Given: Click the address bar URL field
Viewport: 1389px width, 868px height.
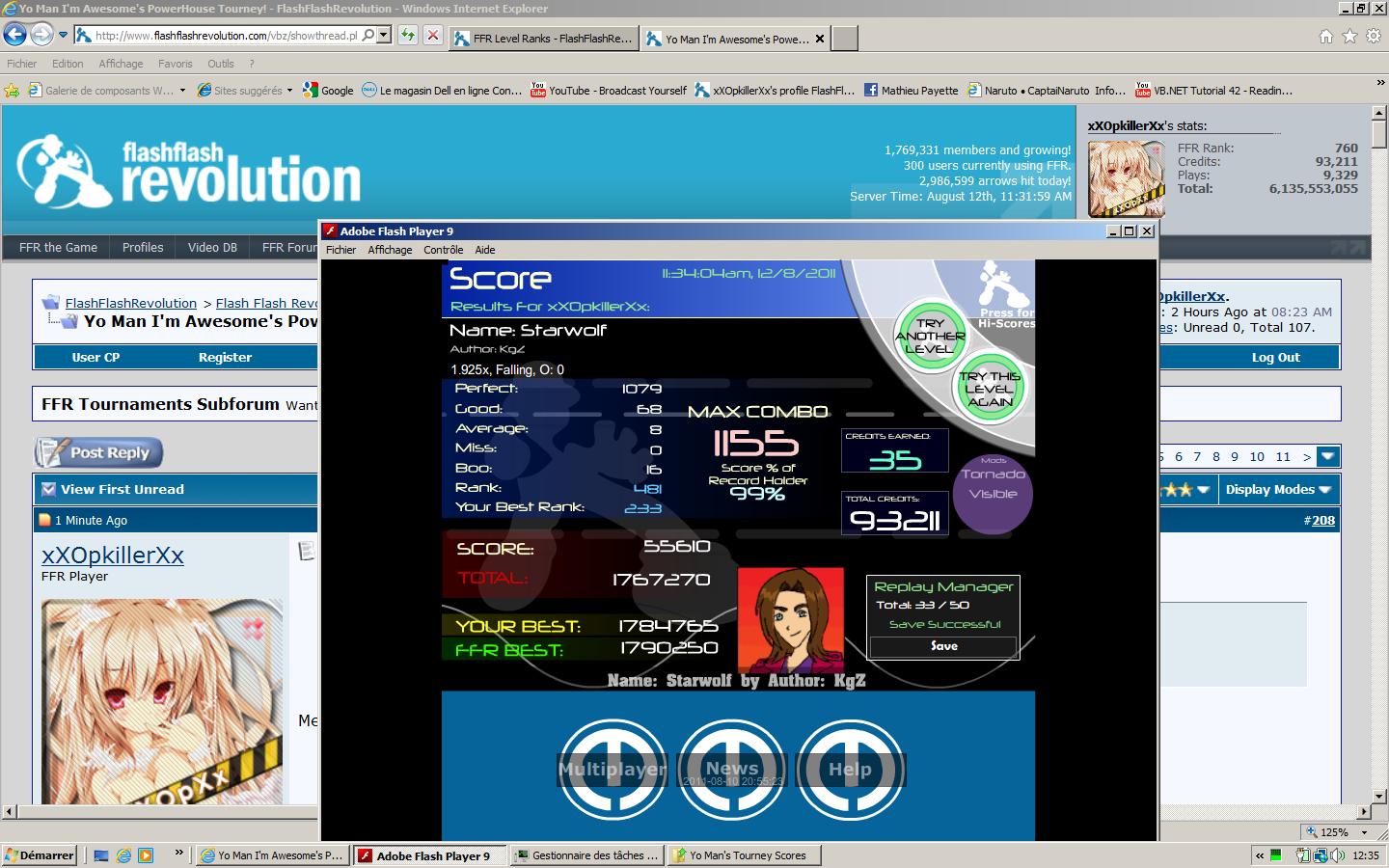Looking at the screenshot, I should click(x=226, y=36).
